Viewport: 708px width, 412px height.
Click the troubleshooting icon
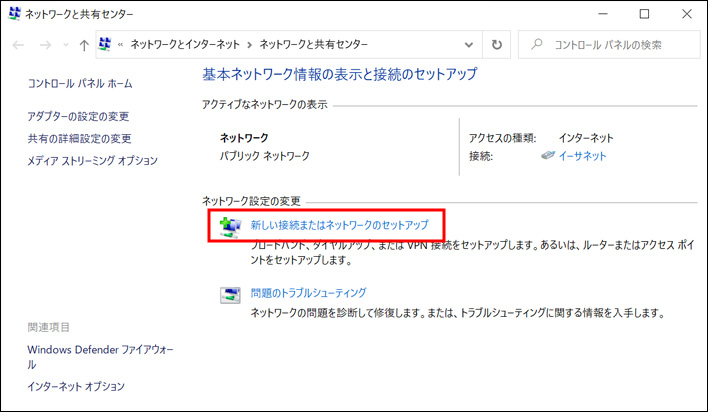(230, 294)
